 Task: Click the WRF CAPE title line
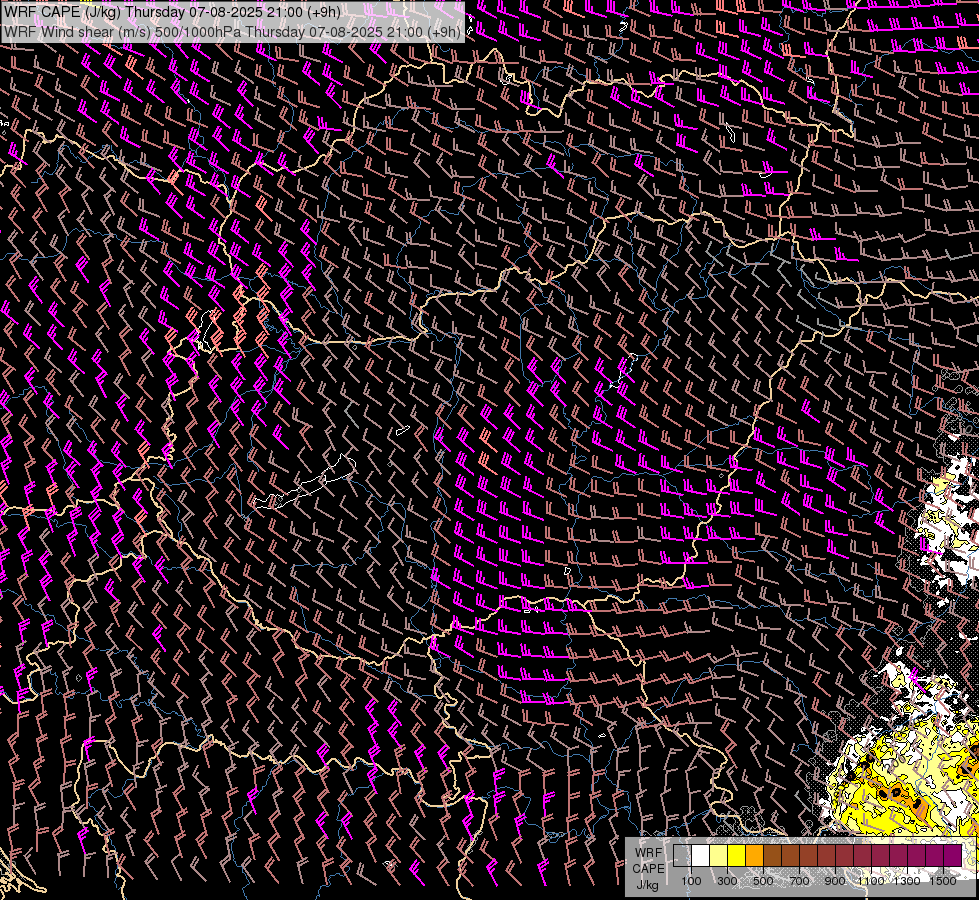[172, 12]
